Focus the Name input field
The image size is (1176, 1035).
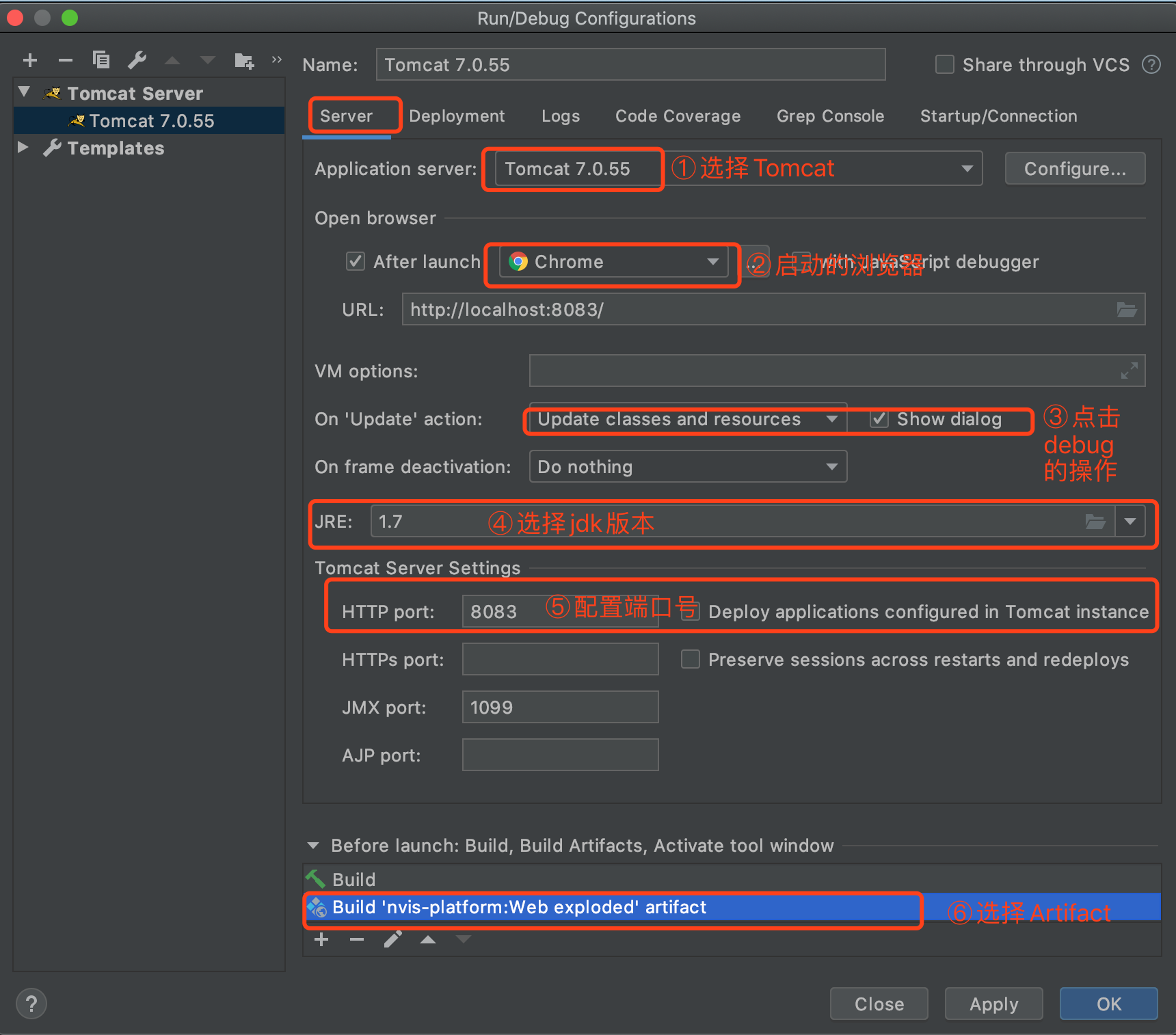click(630, 64)
